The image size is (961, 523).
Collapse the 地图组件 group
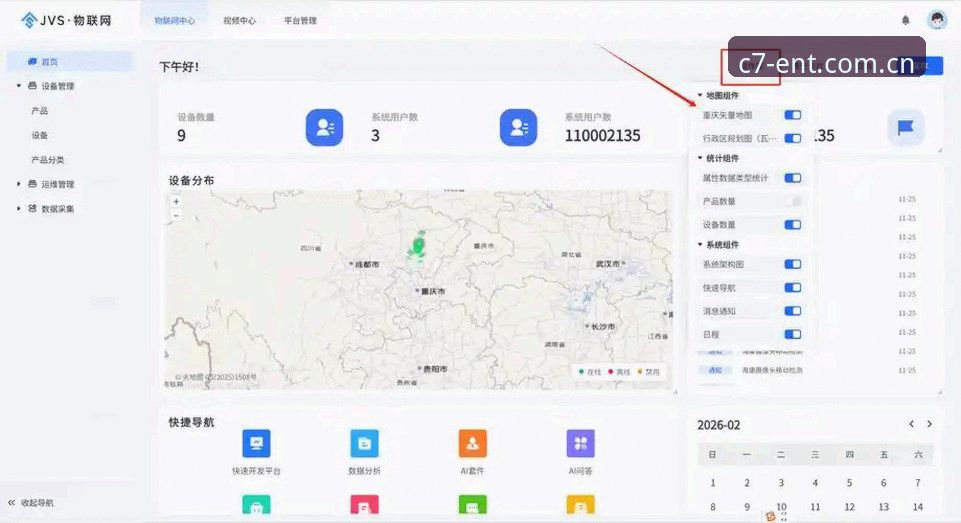(700, 95)
